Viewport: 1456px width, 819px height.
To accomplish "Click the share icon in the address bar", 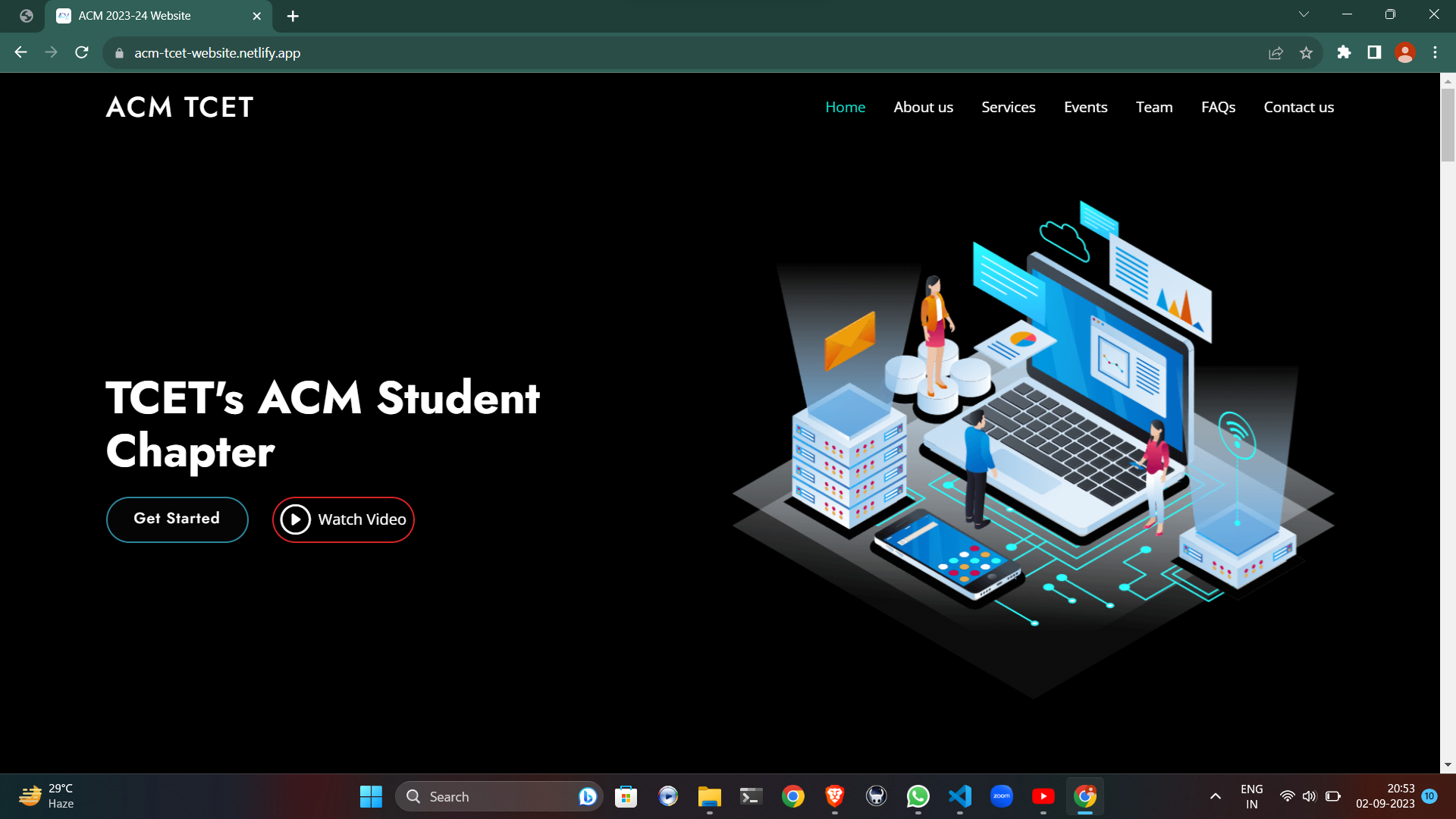I will [x=1276, y=52].
